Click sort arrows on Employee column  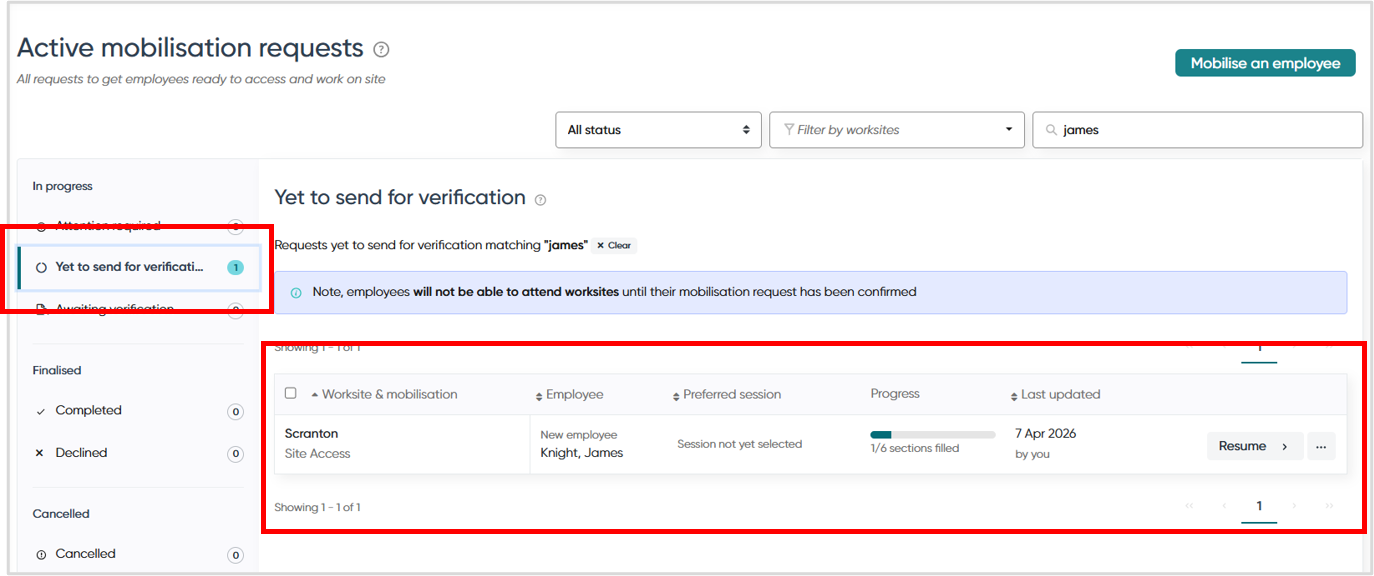(539, 396)
